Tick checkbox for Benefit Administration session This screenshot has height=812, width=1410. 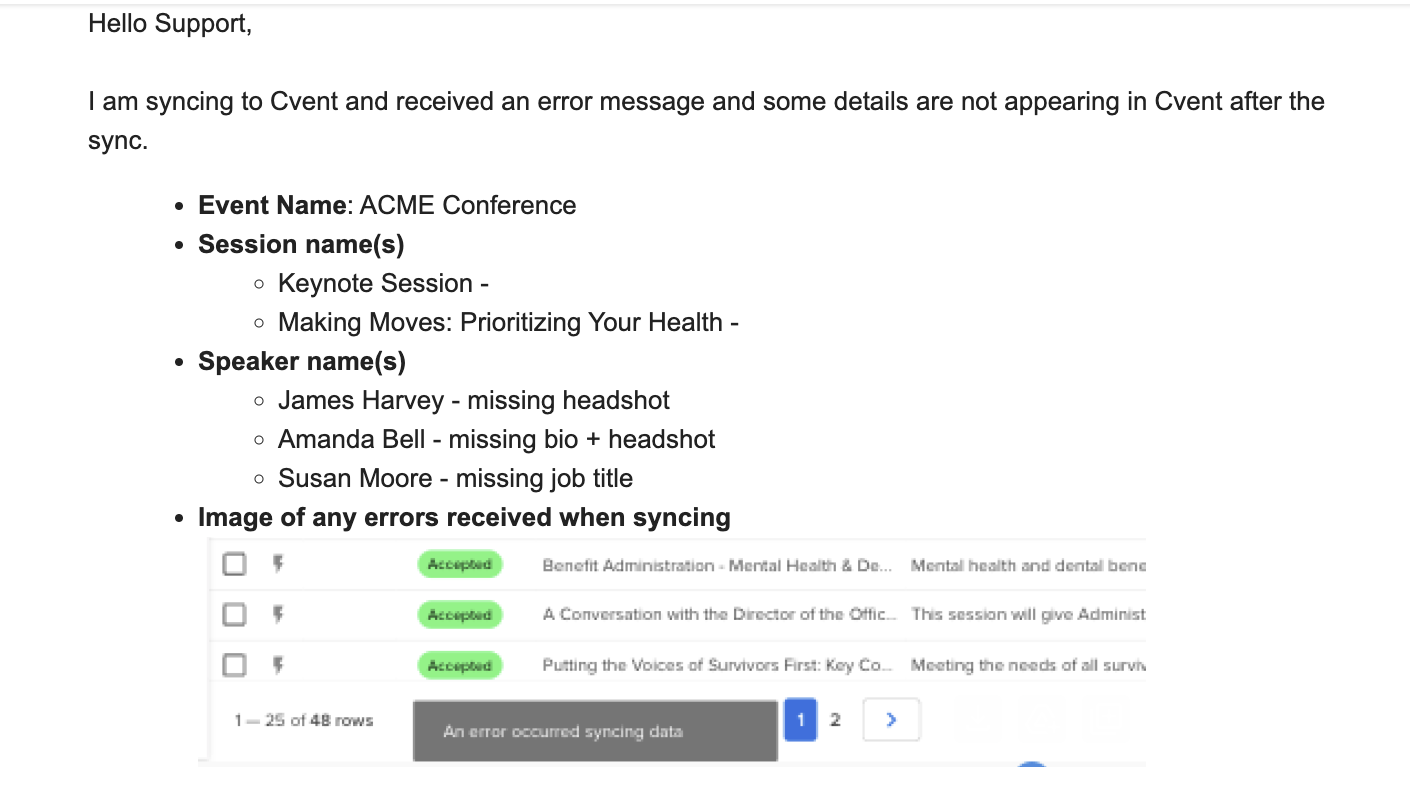pyautogui.click(x=234, y=565)
